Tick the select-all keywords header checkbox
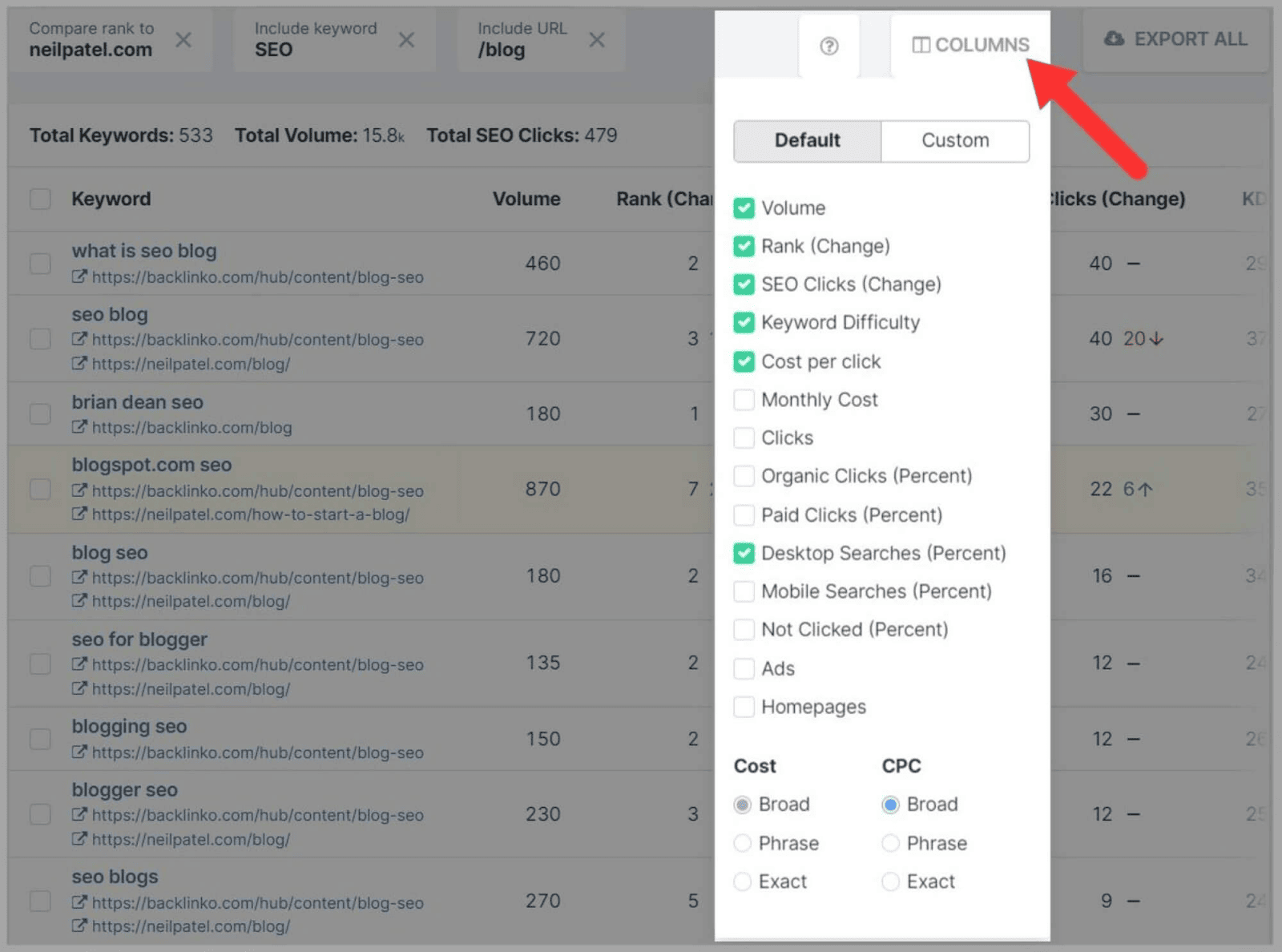 pos(40,199)
